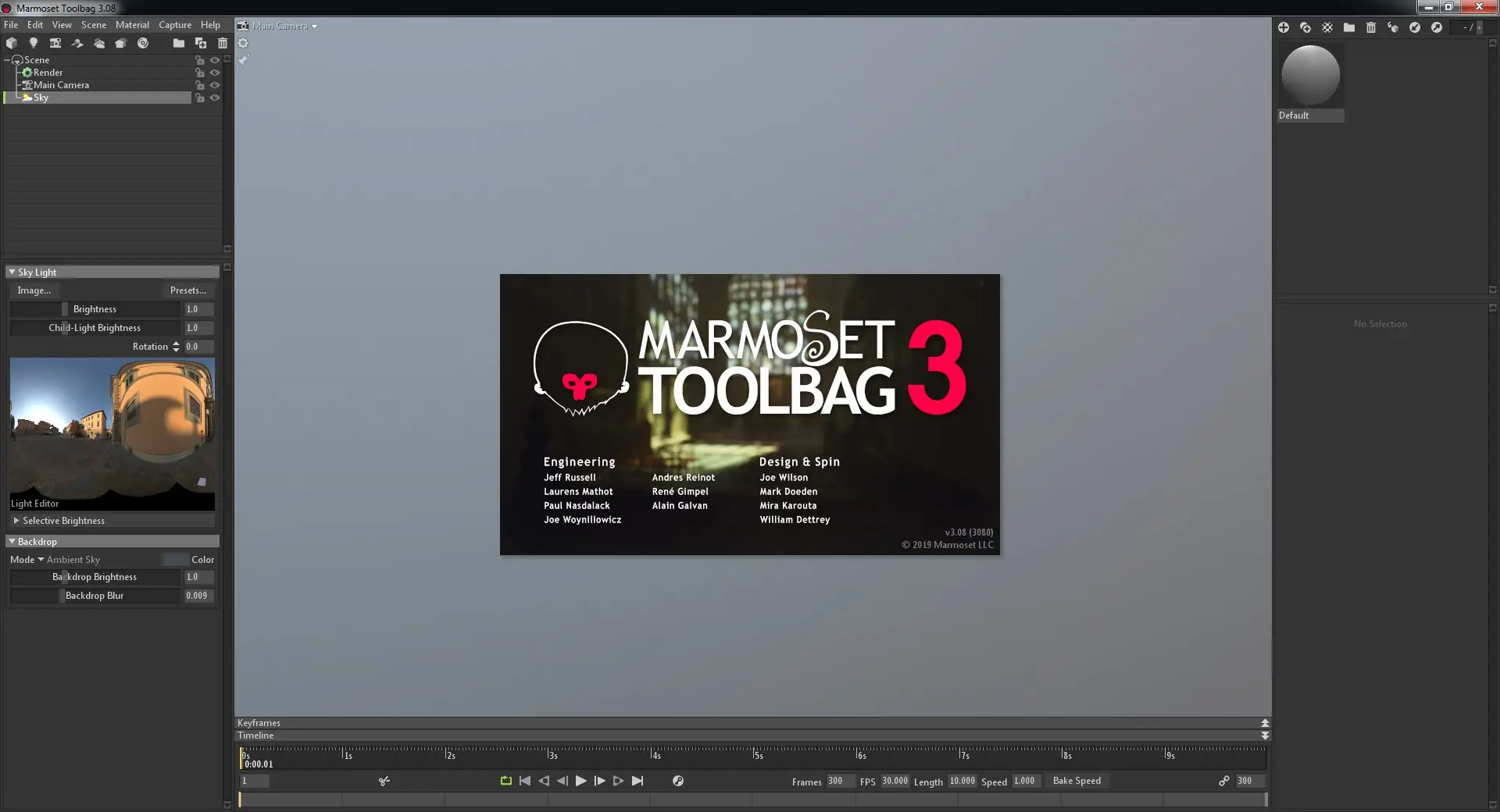
Task: Export material with the outward arrow icon
Action: tap(1437, 27)
